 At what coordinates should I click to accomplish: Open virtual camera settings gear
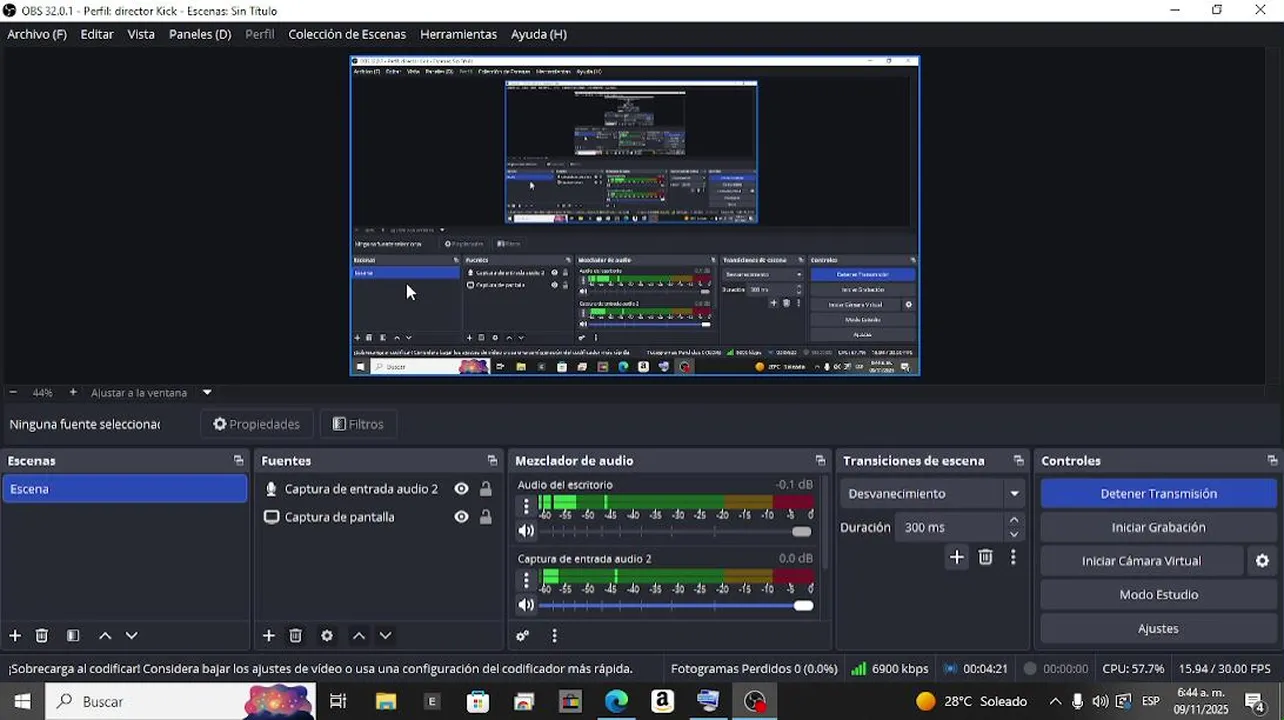tap(1262, 561)
